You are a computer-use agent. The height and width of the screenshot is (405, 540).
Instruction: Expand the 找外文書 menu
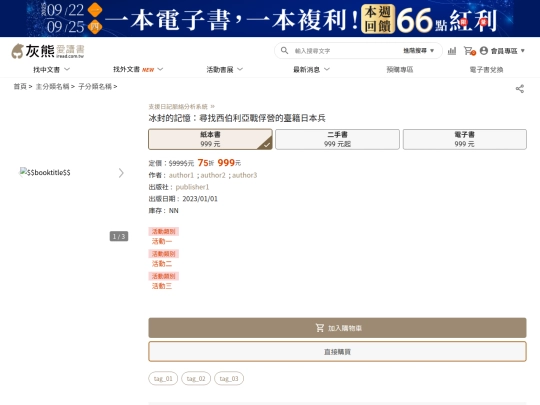[138, 70]
